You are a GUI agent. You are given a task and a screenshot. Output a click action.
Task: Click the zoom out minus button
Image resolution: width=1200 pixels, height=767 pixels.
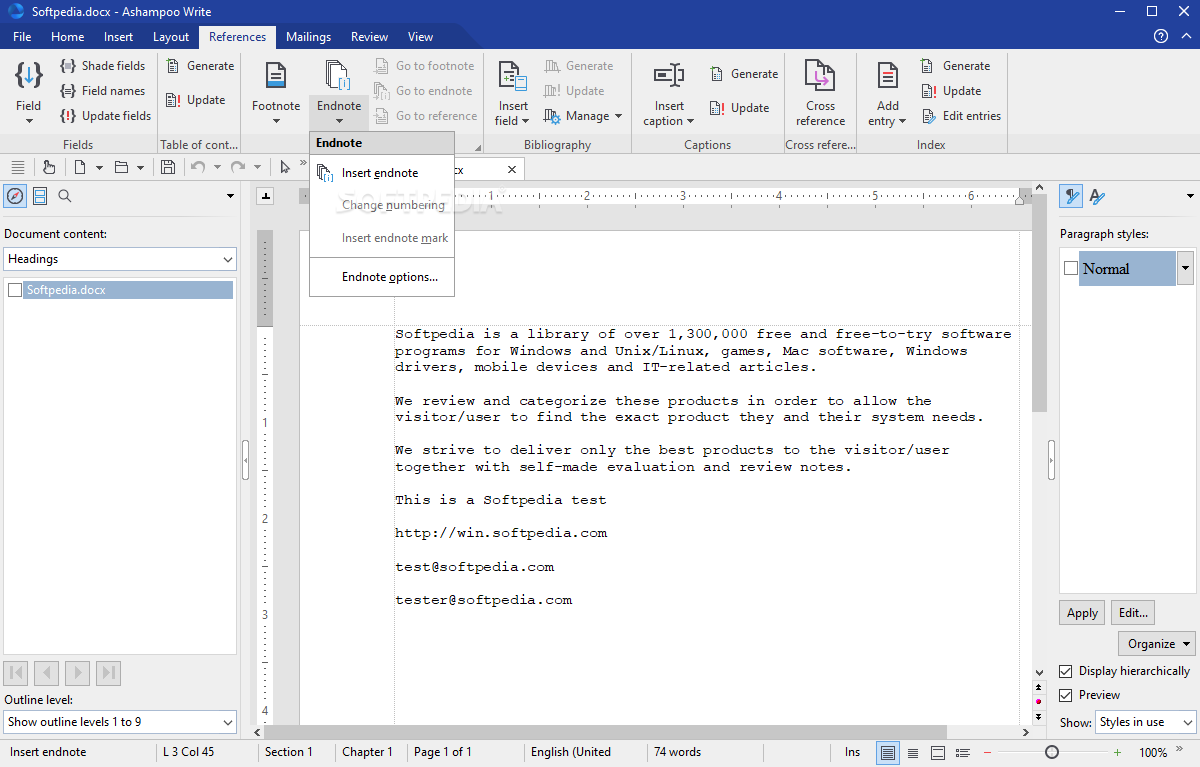[x=987, y=752]
